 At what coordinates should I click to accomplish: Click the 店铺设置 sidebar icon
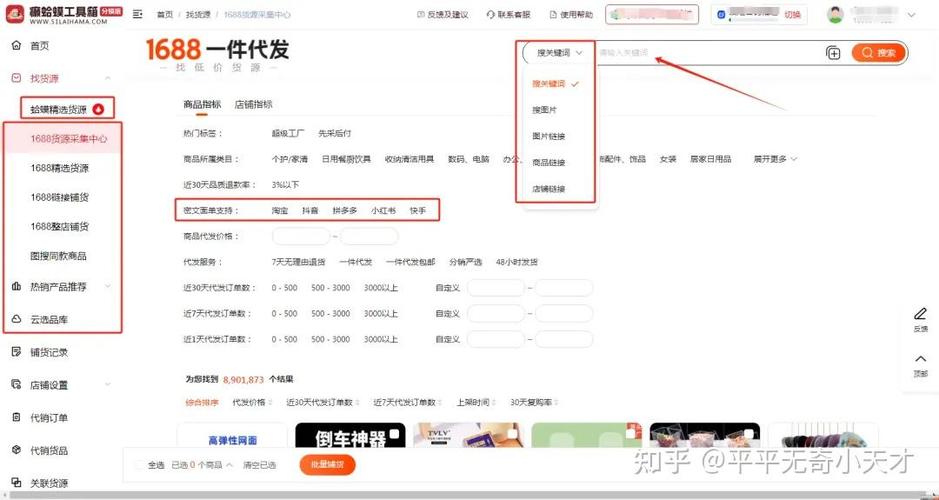click(16, 385)
